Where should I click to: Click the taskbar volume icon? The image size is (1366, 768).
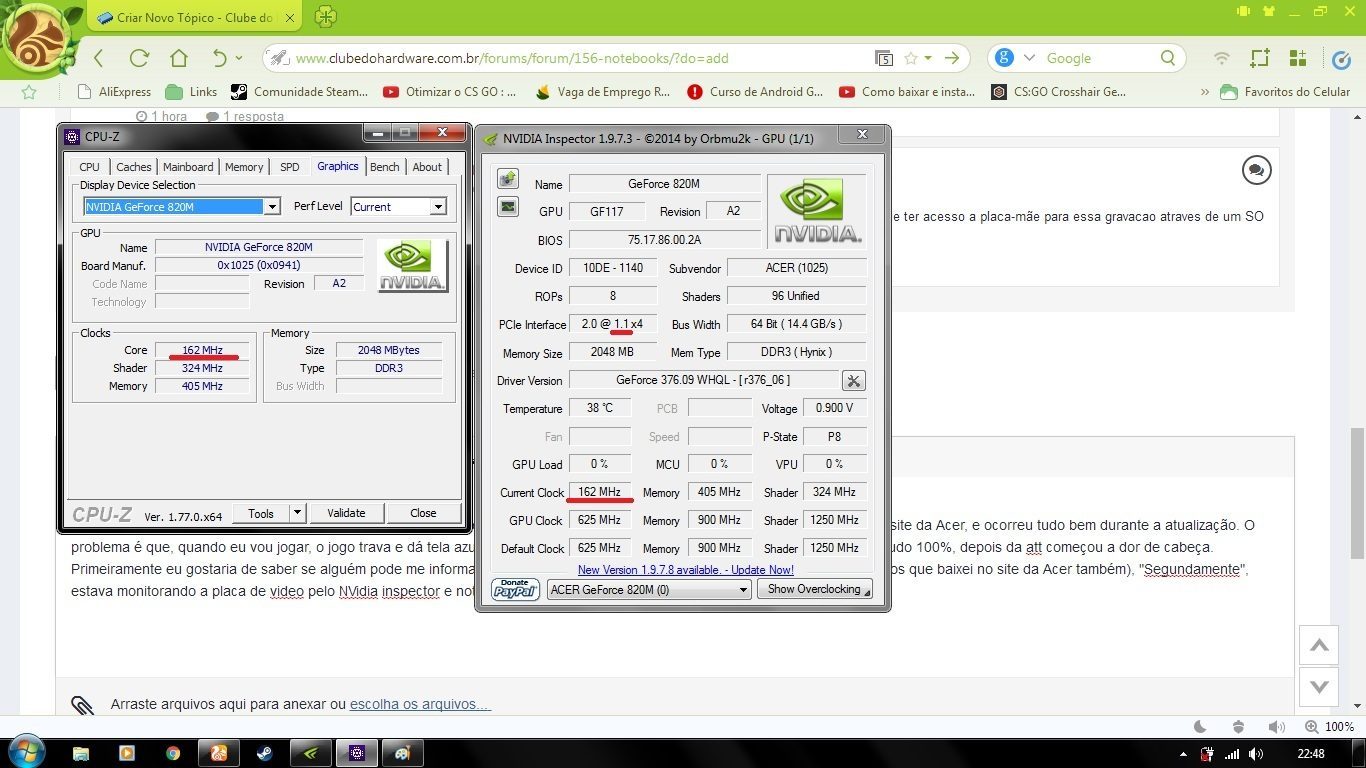[1256, 754]
